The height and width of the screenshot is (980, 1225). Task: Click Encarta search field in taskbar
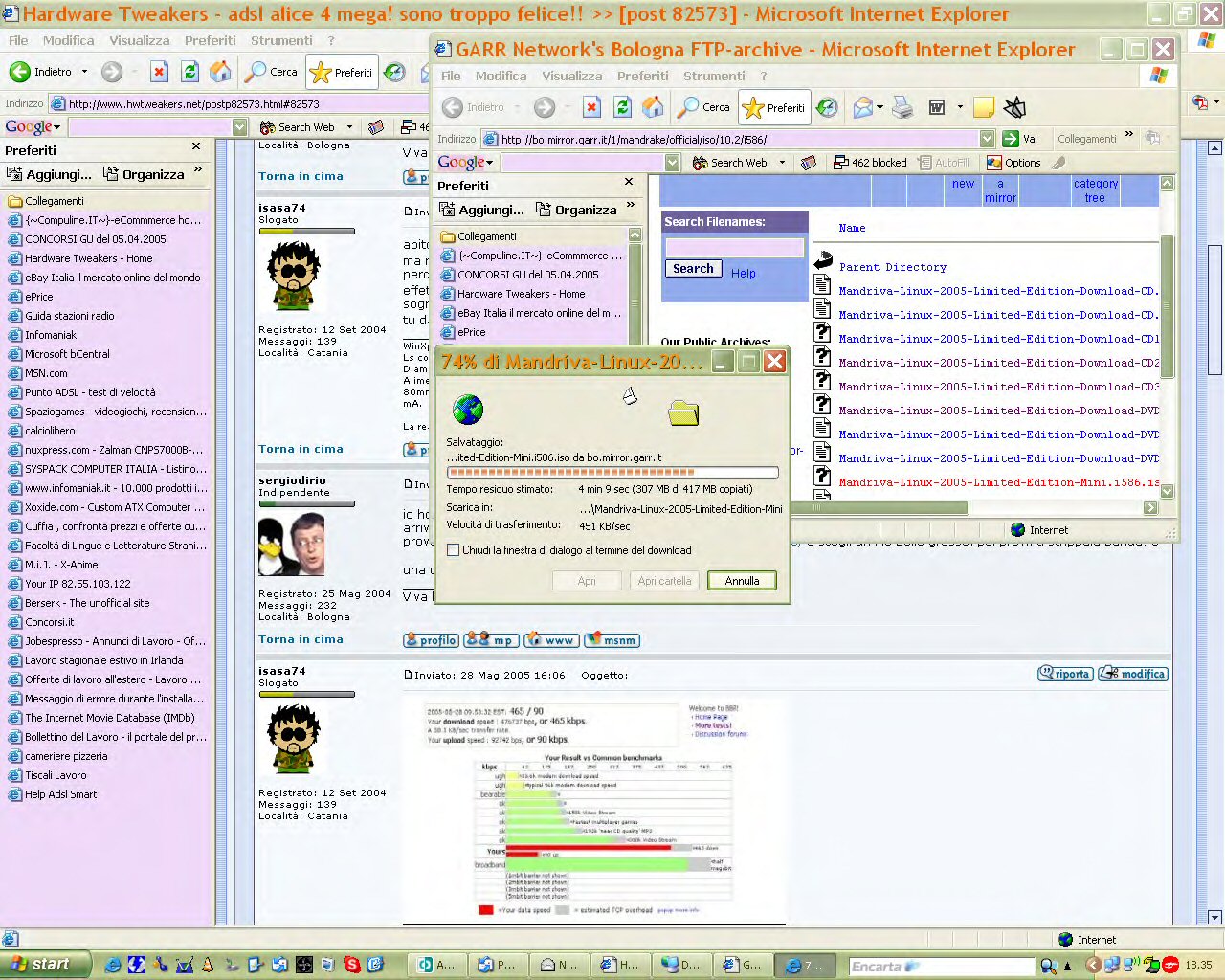942,967
